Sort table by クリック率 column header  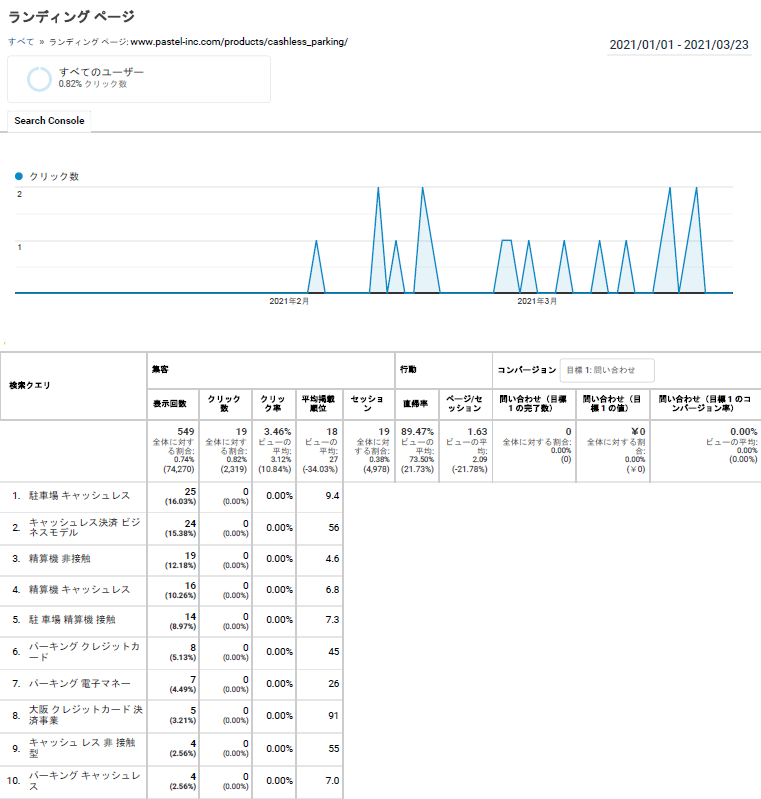[x=272, y=403]
